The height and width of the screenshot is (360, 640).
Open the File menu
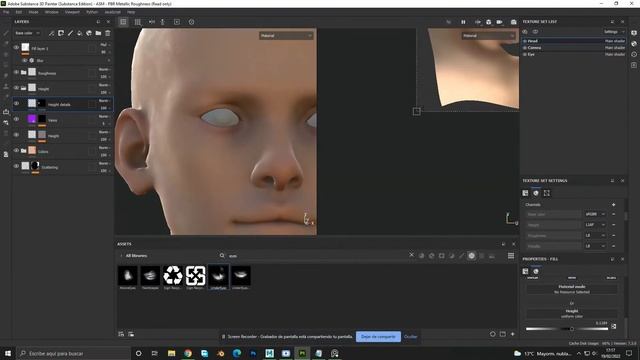[6, 12]
